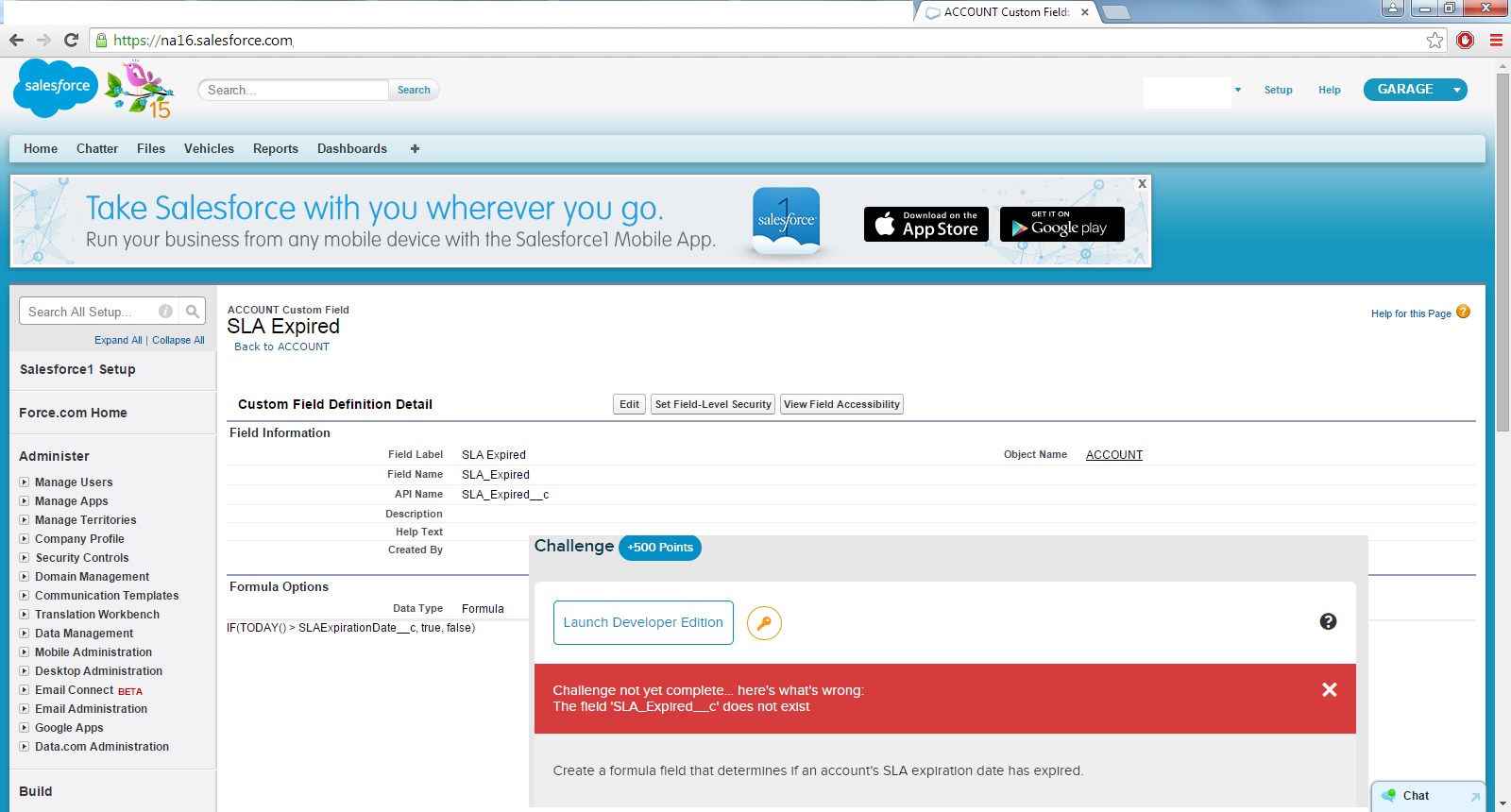The height and width of the screenshot is (812, 1511).
Task: Open Salesforce1 Setup in the sidebar
Action: 77,369
